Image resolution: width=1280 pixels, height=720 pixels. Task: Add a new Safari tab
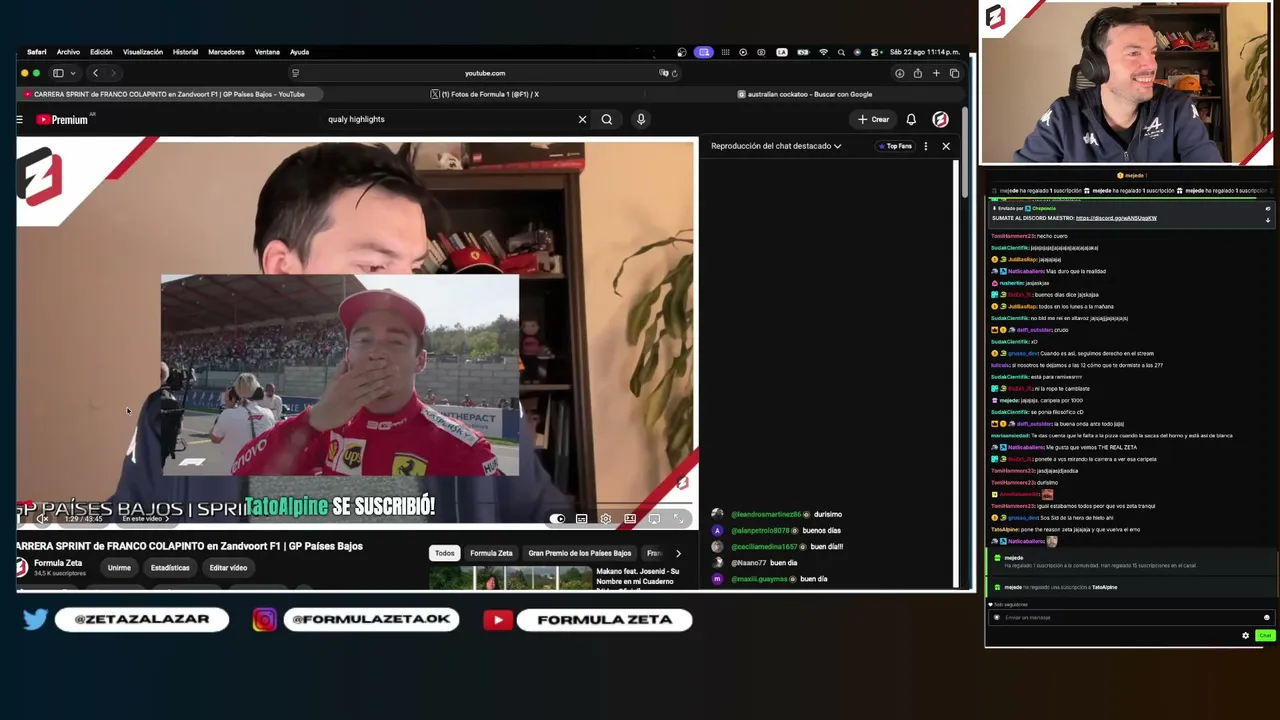[936, 73]
